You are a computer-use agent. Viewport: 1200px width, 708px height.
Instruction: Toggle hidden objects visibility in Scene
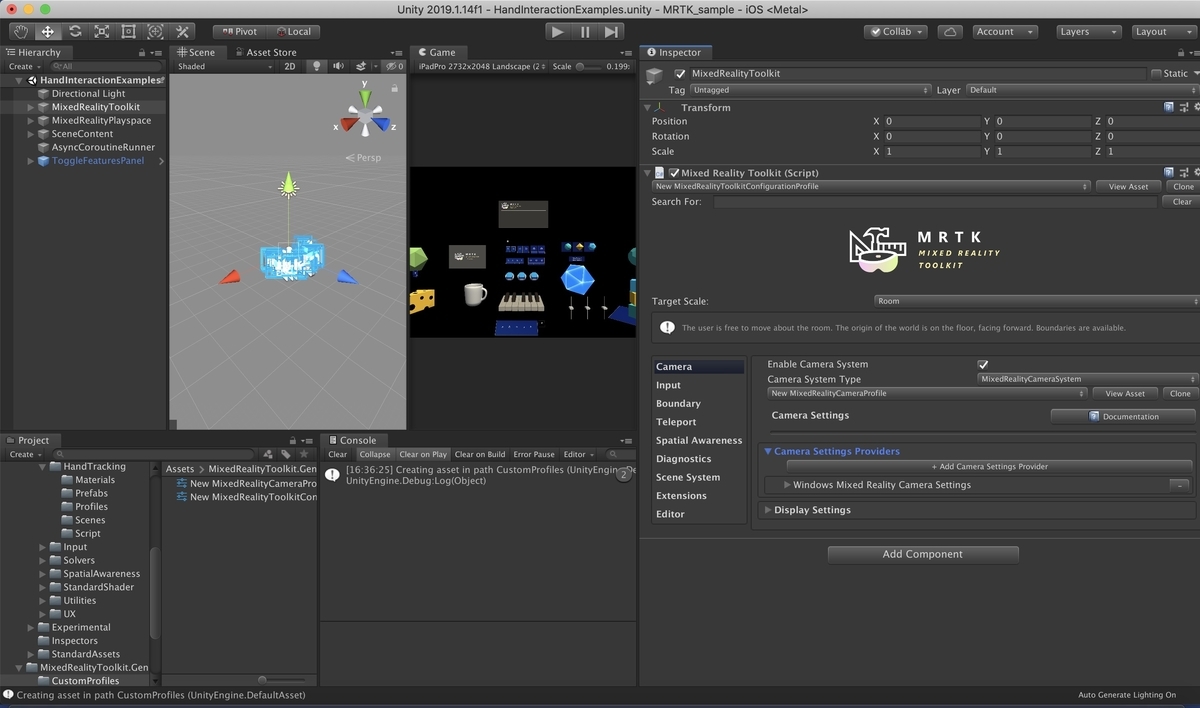[x=394, y=67]
